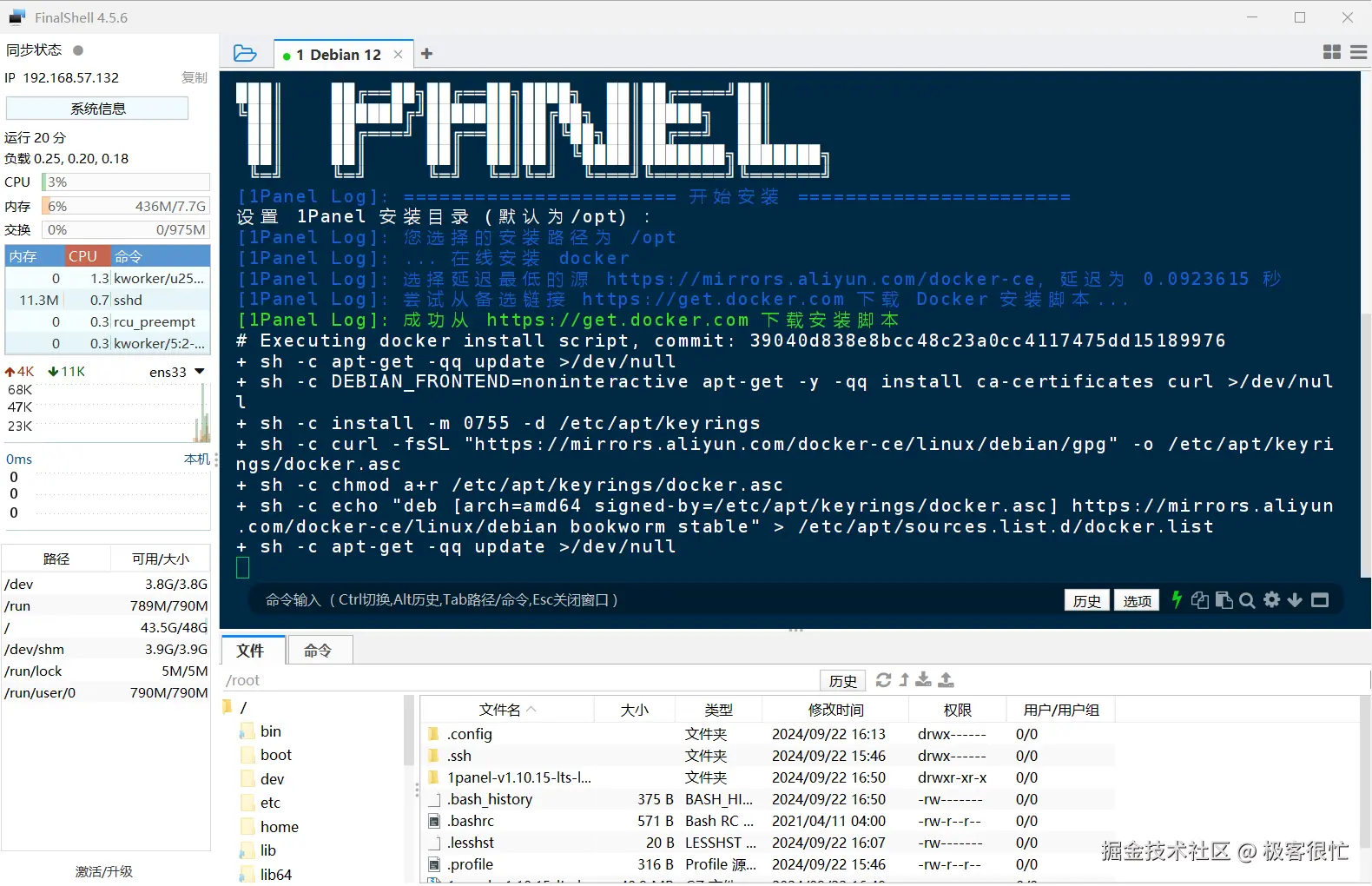Select boot folder in tree
This screenshot has width=1372, height=886.
pyautogui.click(x=266, y=755)
